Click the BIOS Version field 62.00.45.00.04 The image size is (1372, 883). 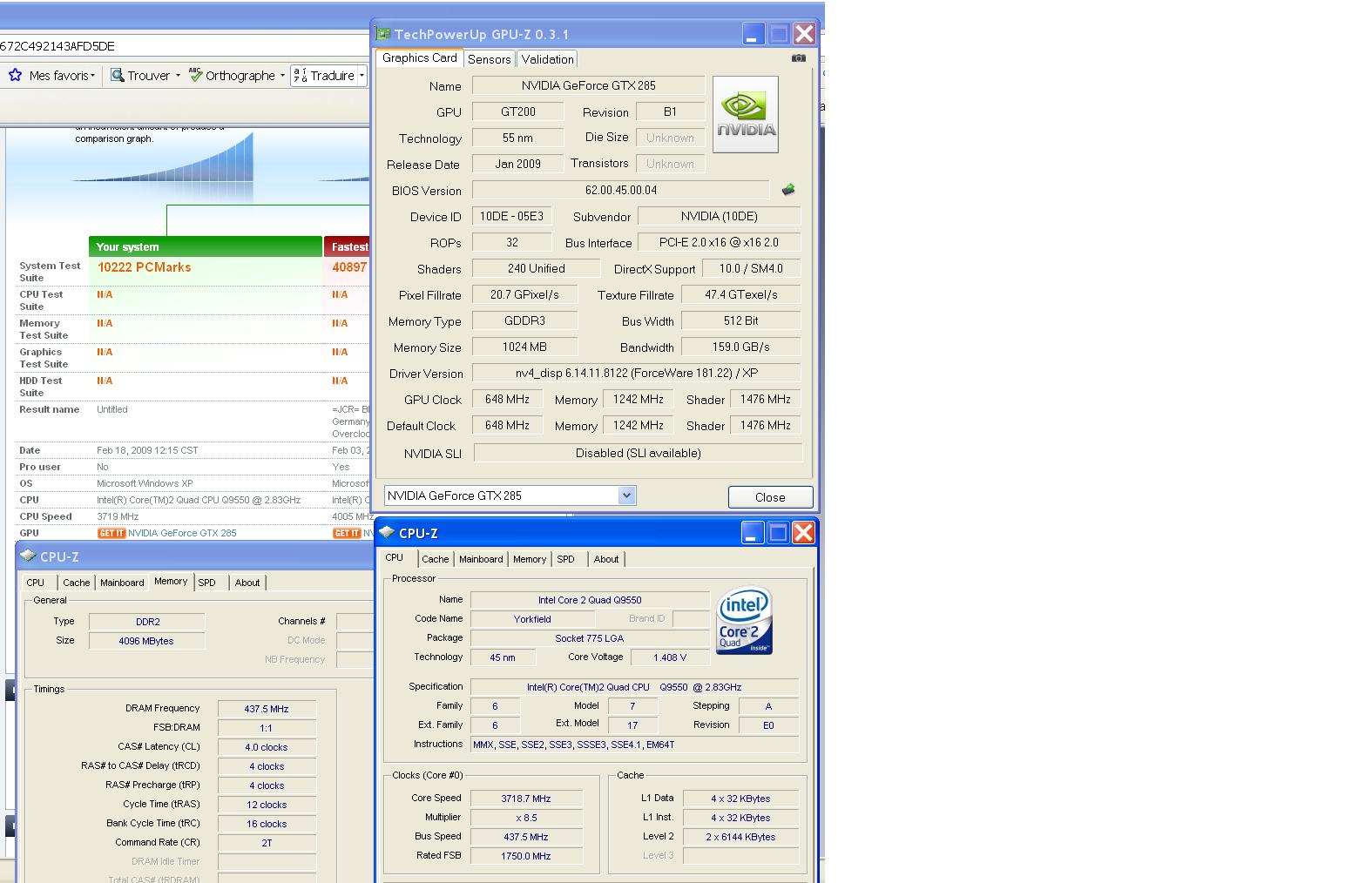coord(621,190)
